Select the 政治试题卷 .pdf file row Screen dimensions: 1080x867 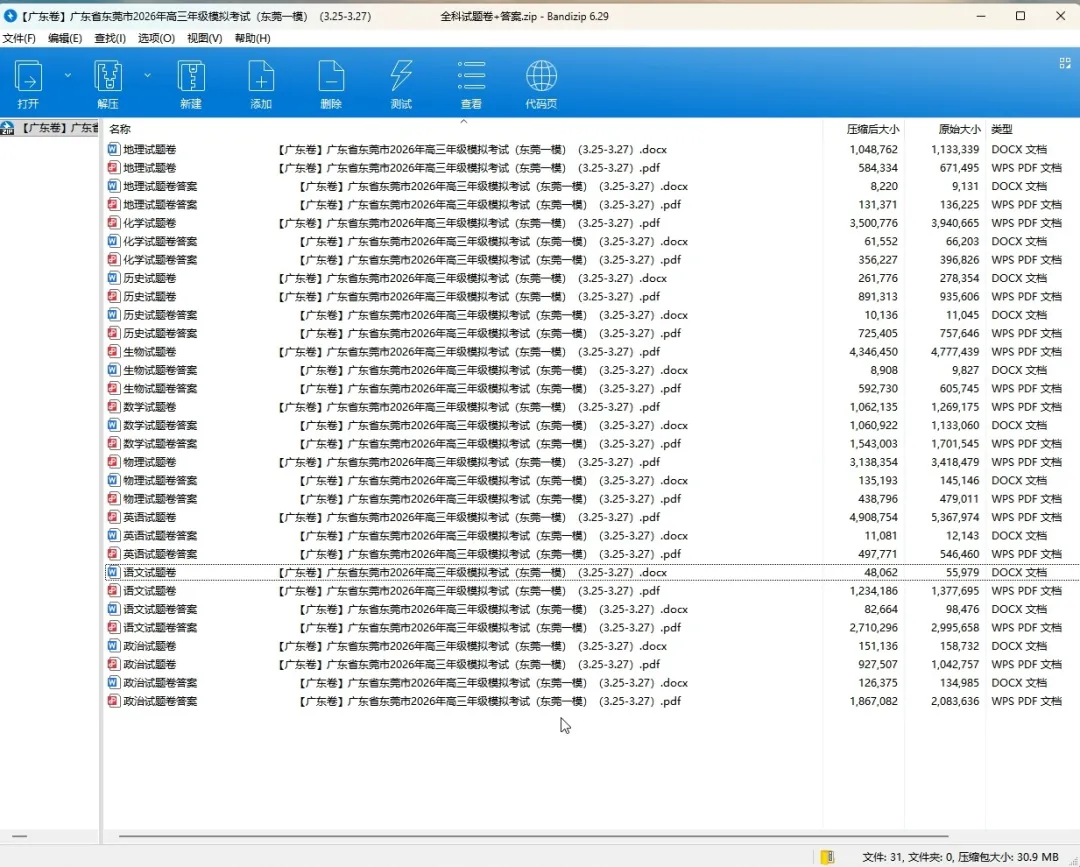pyautogui.click(x=592, y=664)
